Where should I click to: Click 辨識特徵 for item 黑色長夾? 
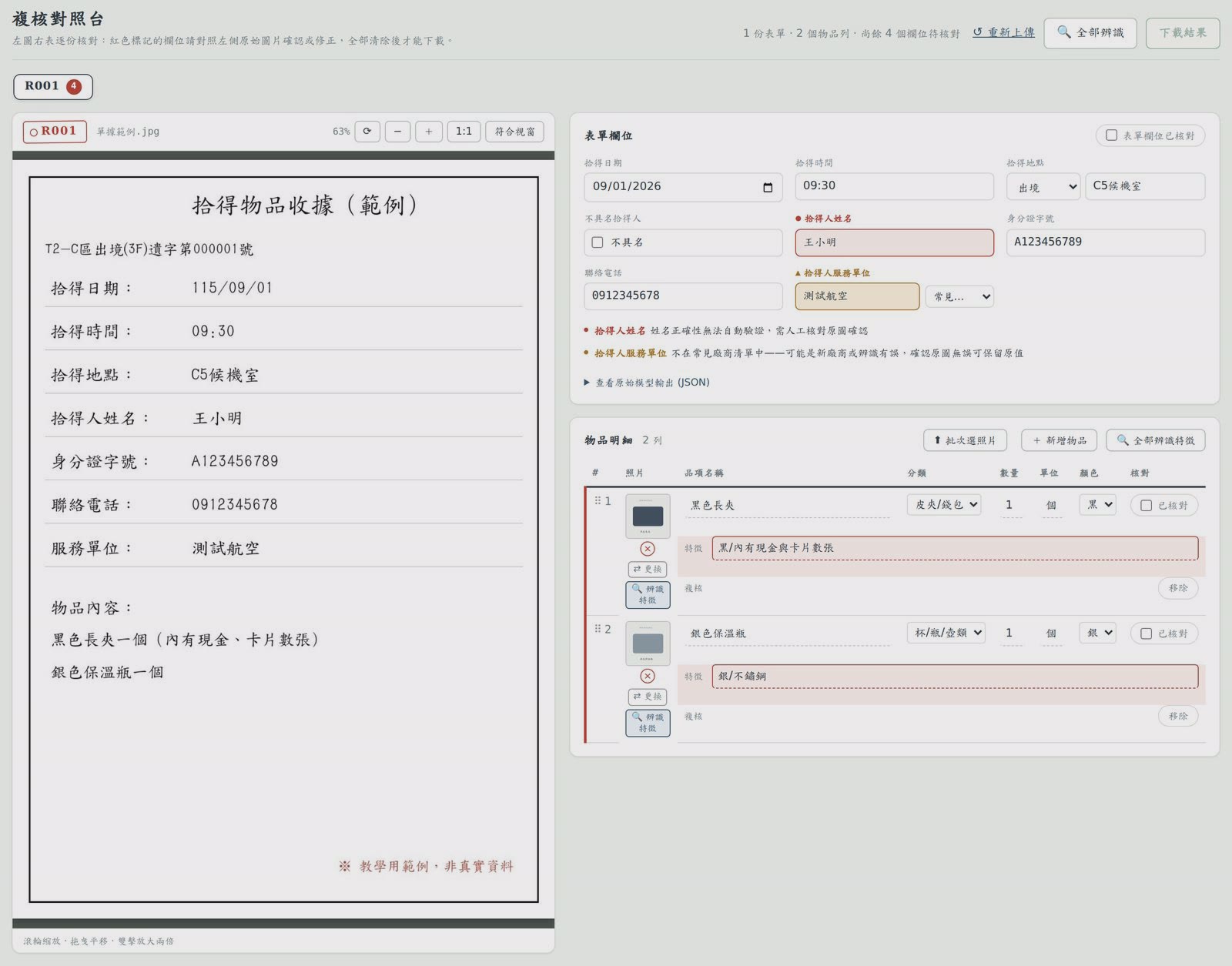point(648,594)
